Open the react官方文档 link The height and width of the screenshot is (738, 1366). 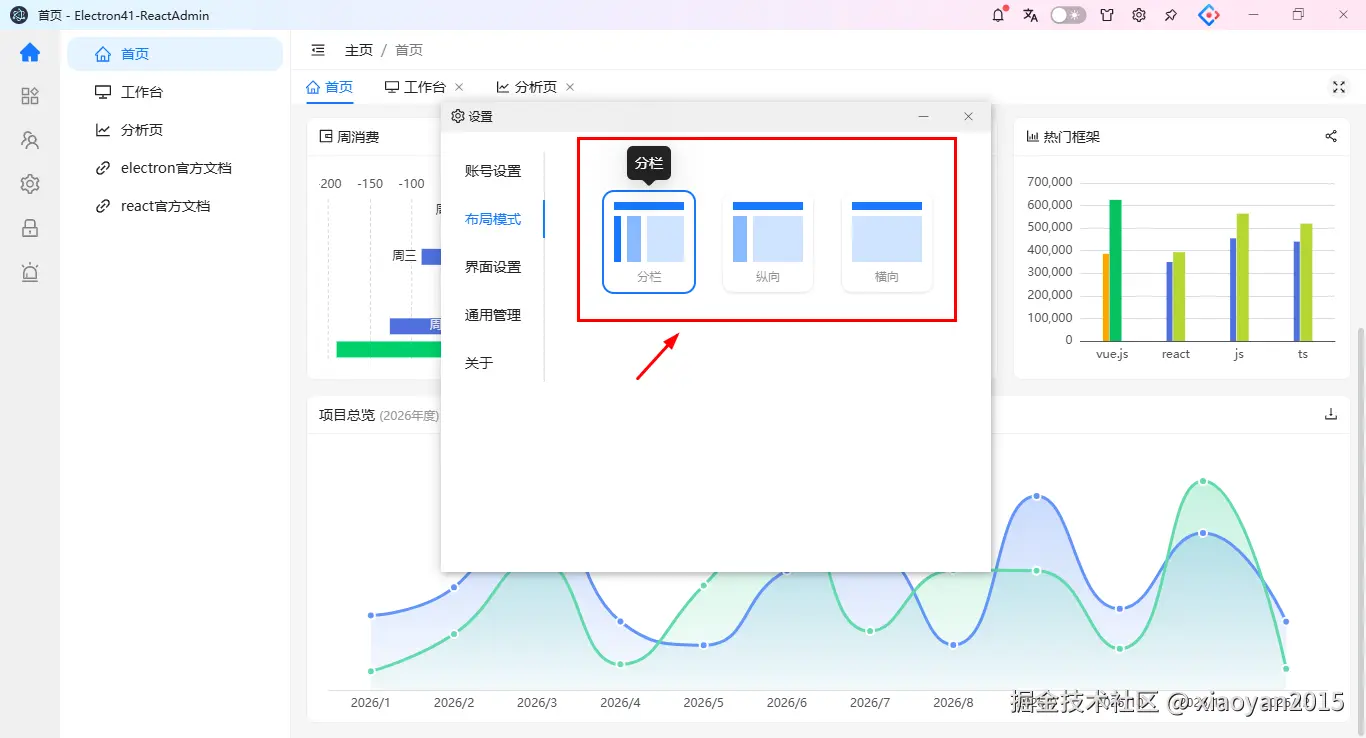[x=175, y=206]
